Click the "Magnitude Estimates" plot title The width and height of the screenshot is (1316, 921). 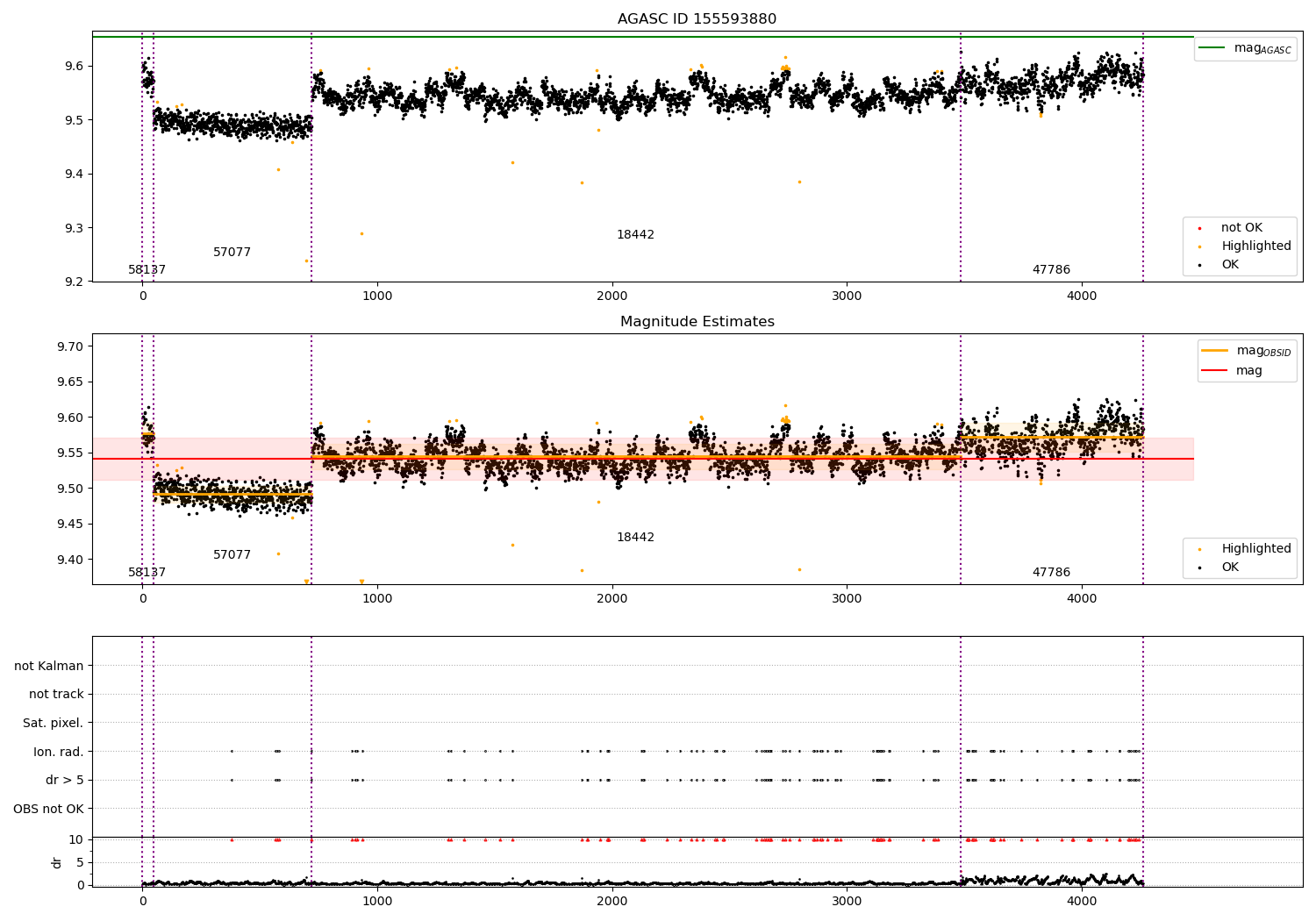tap(697, 322)
